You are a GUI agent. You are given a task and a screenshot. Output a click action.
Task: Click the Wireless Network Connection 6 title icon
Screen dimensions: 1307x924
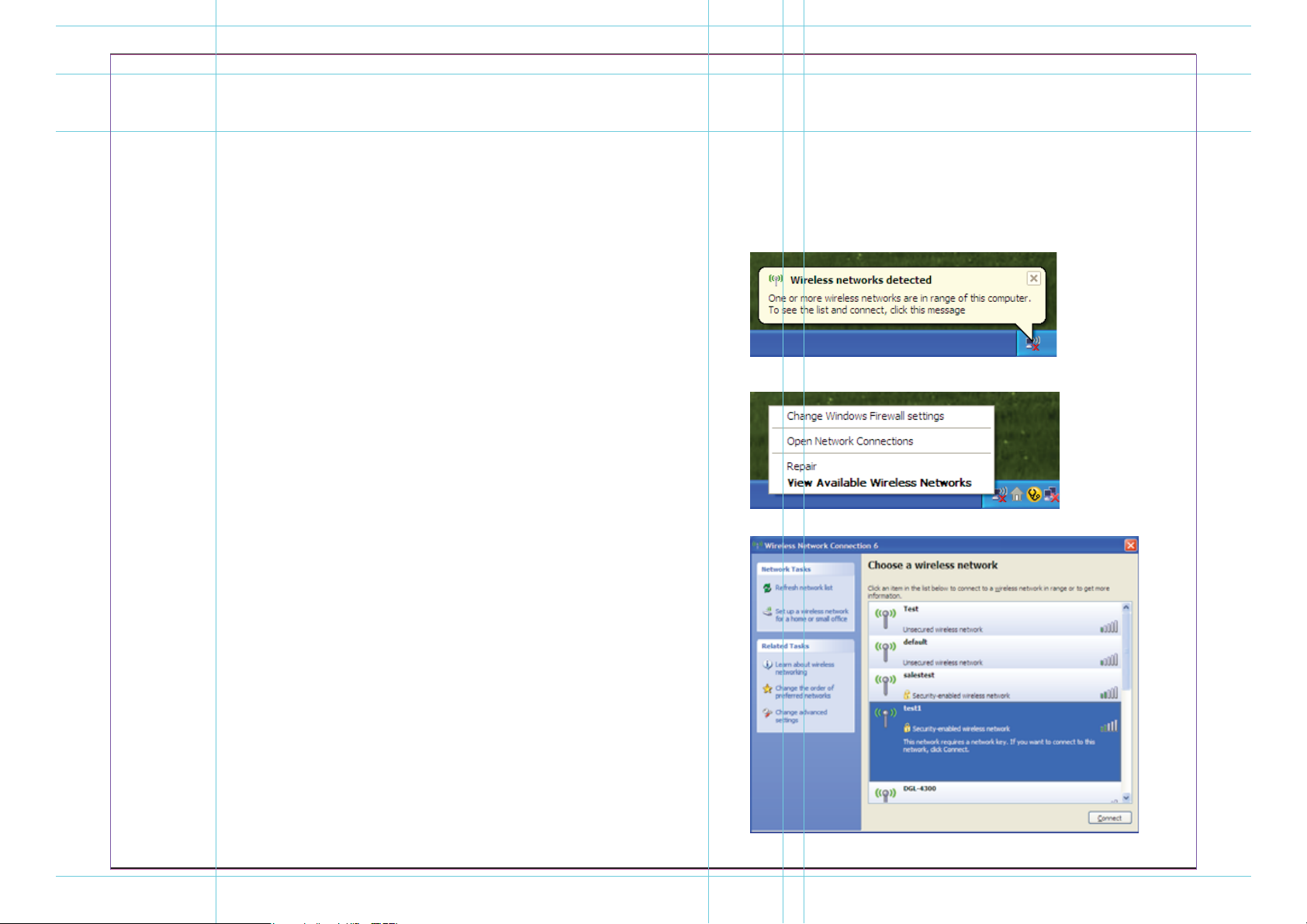click(758, 545)
